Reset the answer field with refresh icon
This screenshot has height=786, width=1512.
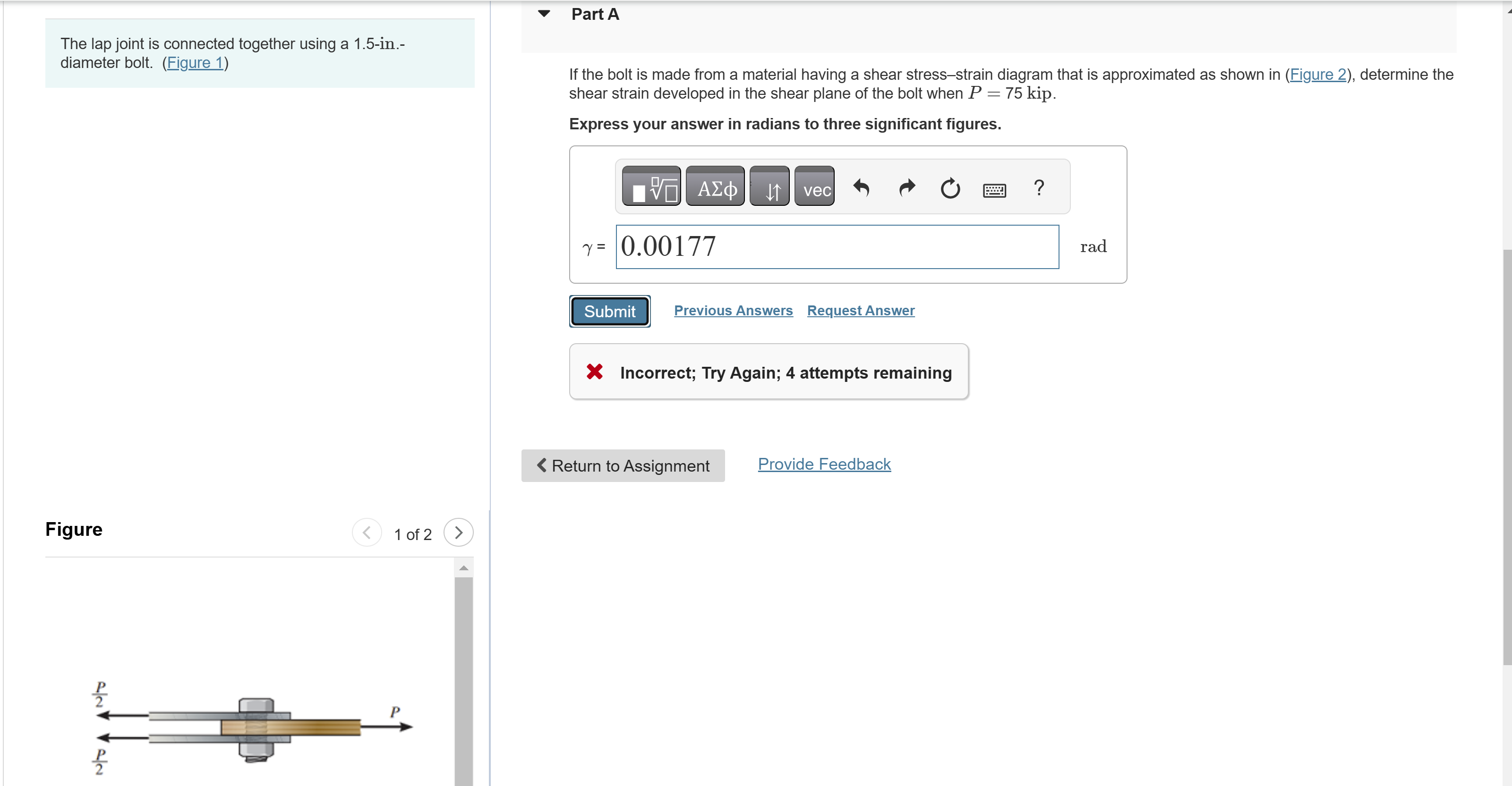(x=950, y=188)
